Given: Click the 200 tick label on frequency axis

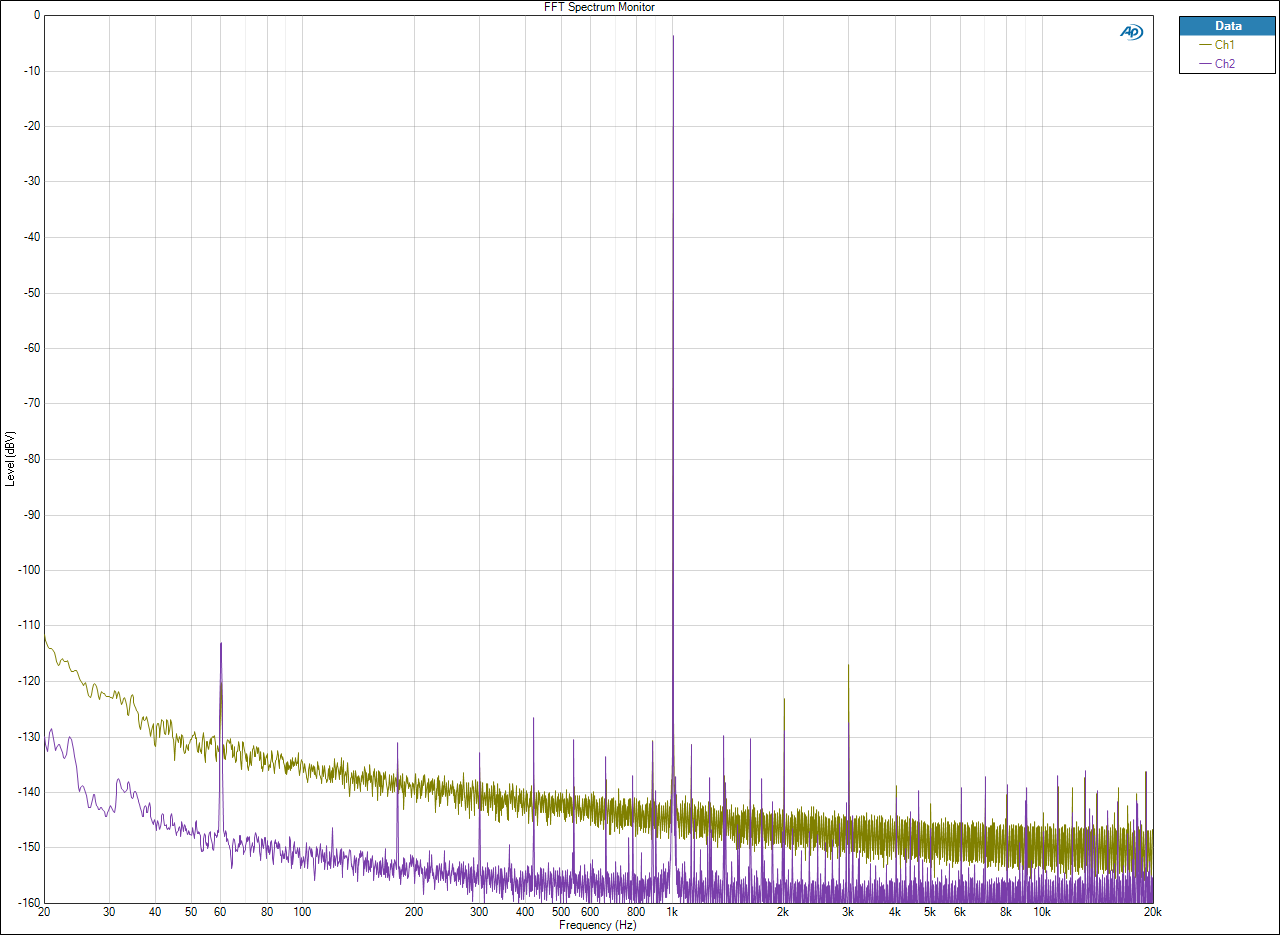Looking at the screenshot, I should click(x=414, y=912).
